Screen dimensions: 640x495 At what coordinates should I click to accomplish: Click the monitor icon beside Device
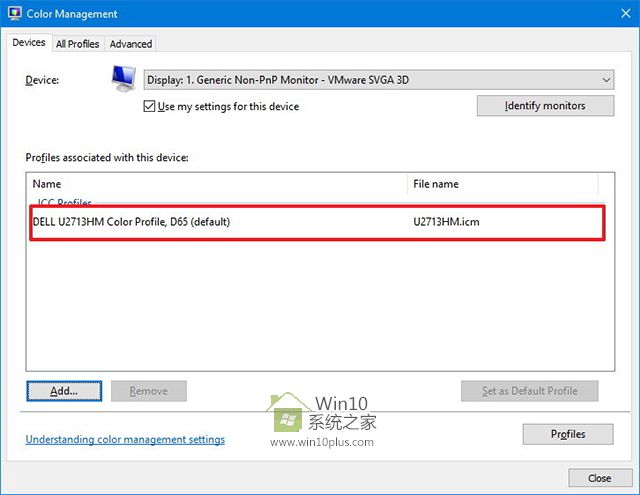pyautogui.click(x=124, y=78)
